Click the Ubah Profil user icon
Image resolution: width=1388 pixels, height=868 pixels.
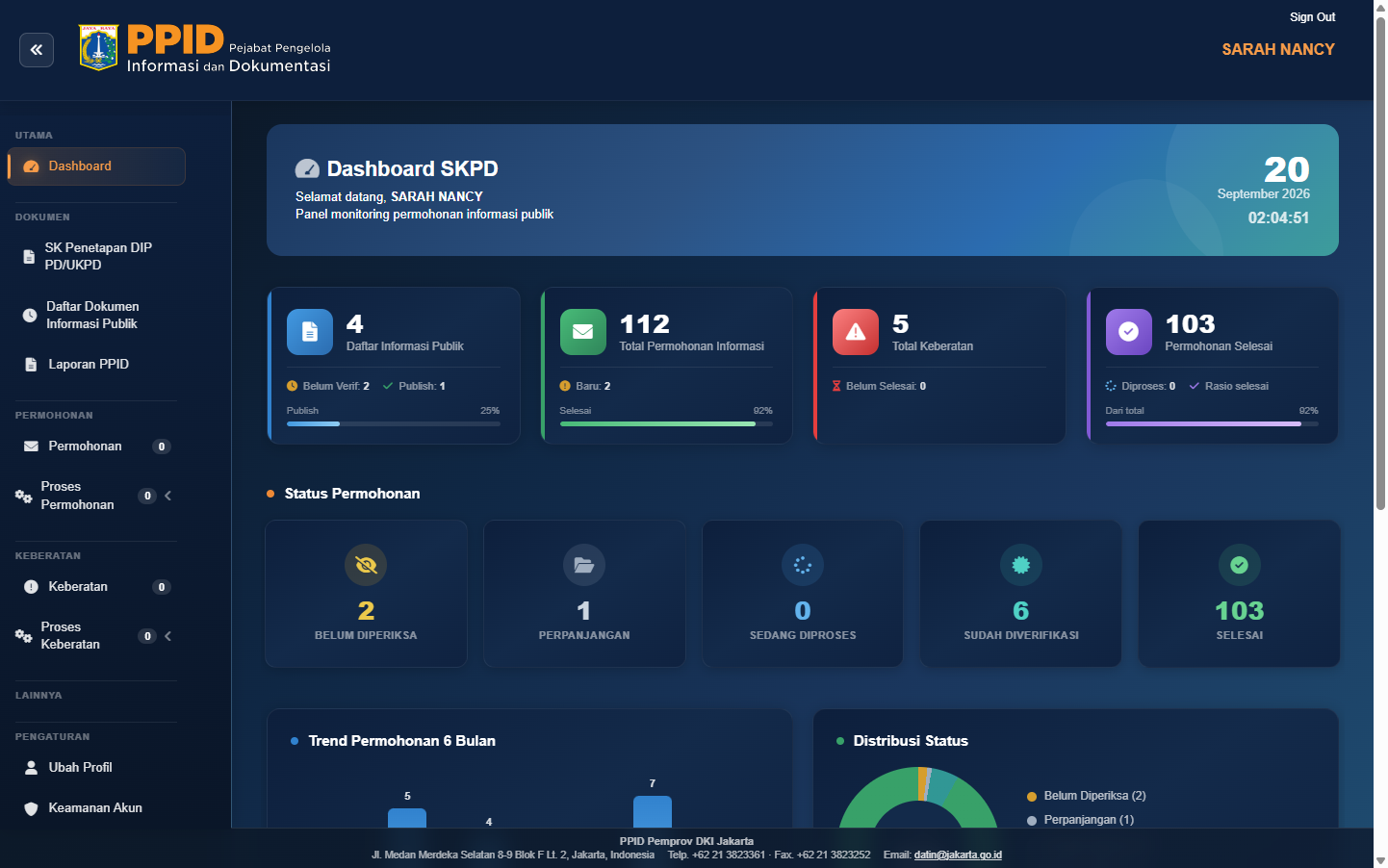pos(31,768)
